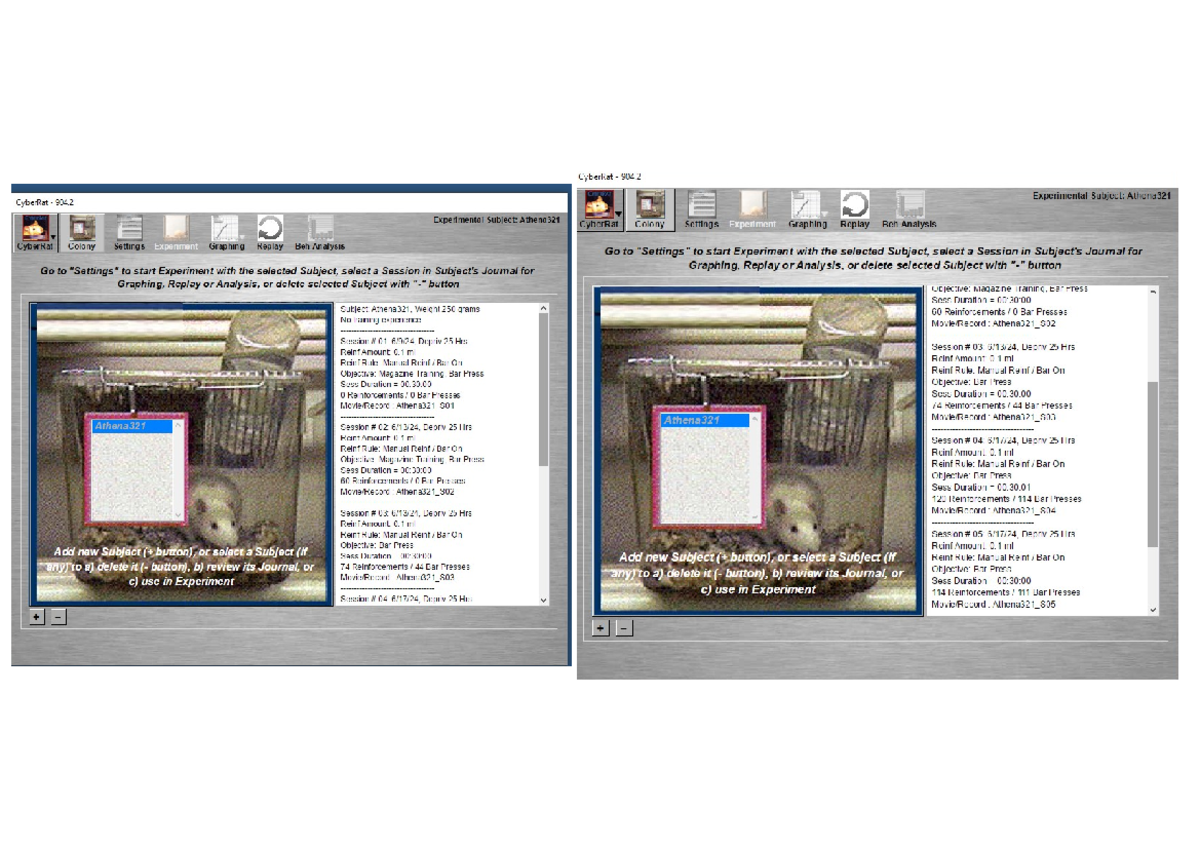Expand the CyberRat dropdown arrow in right window
The width and height of the screenshot is (1200, 849).
coord(620,212)
